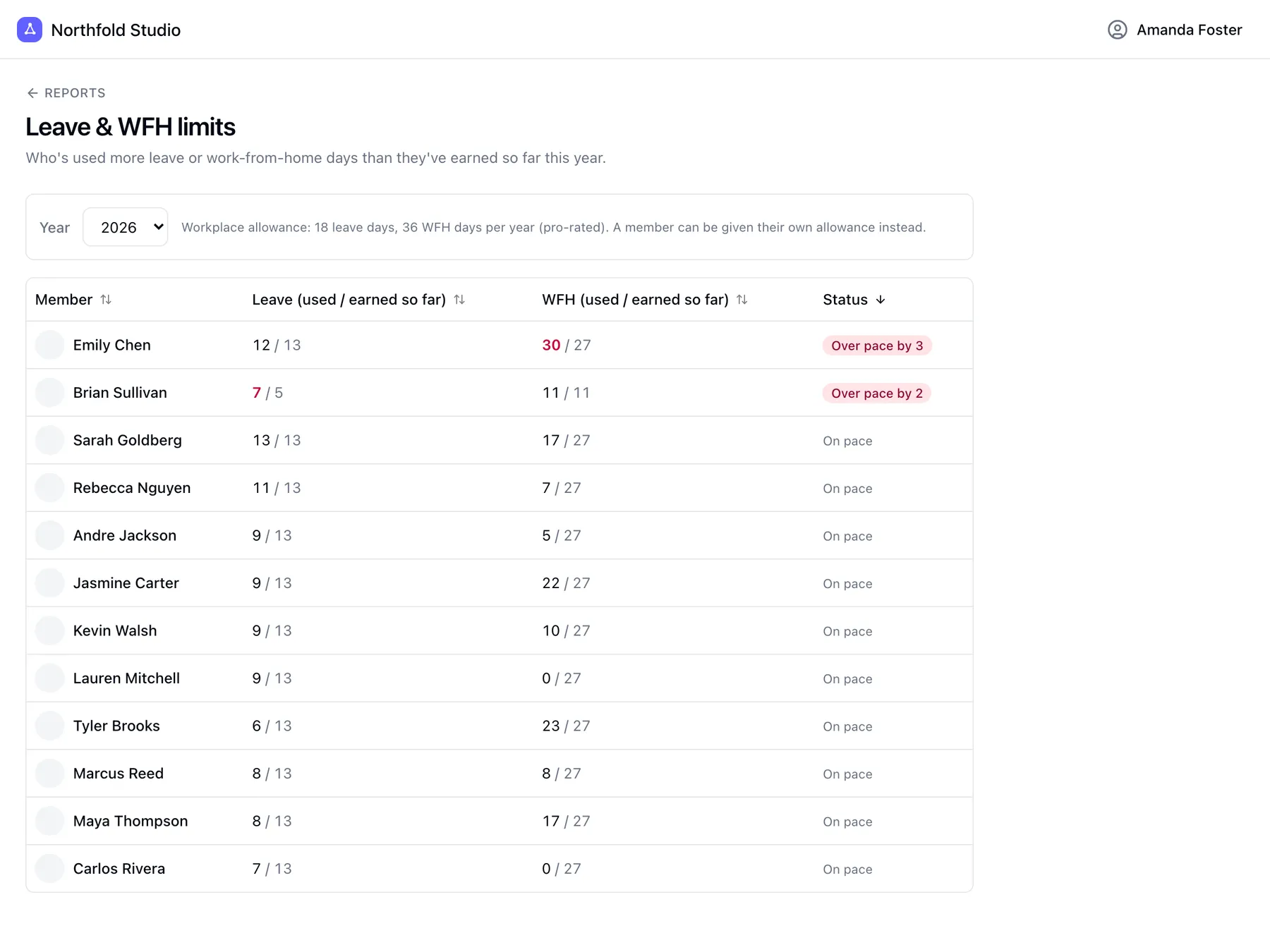1270x952 pixels.
Task: Open the Amanda Foster user profile icon
Action: pos(1117,30)
